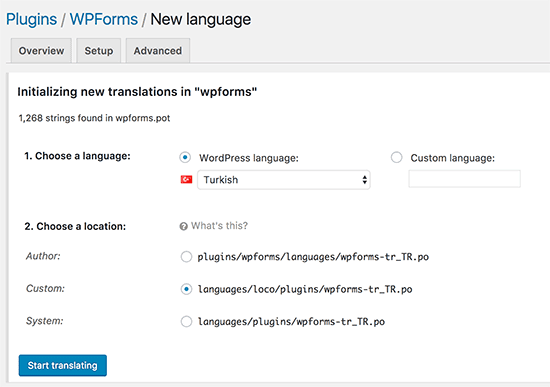
Task: Open the Advanced tab
Action: coord(158,51)
